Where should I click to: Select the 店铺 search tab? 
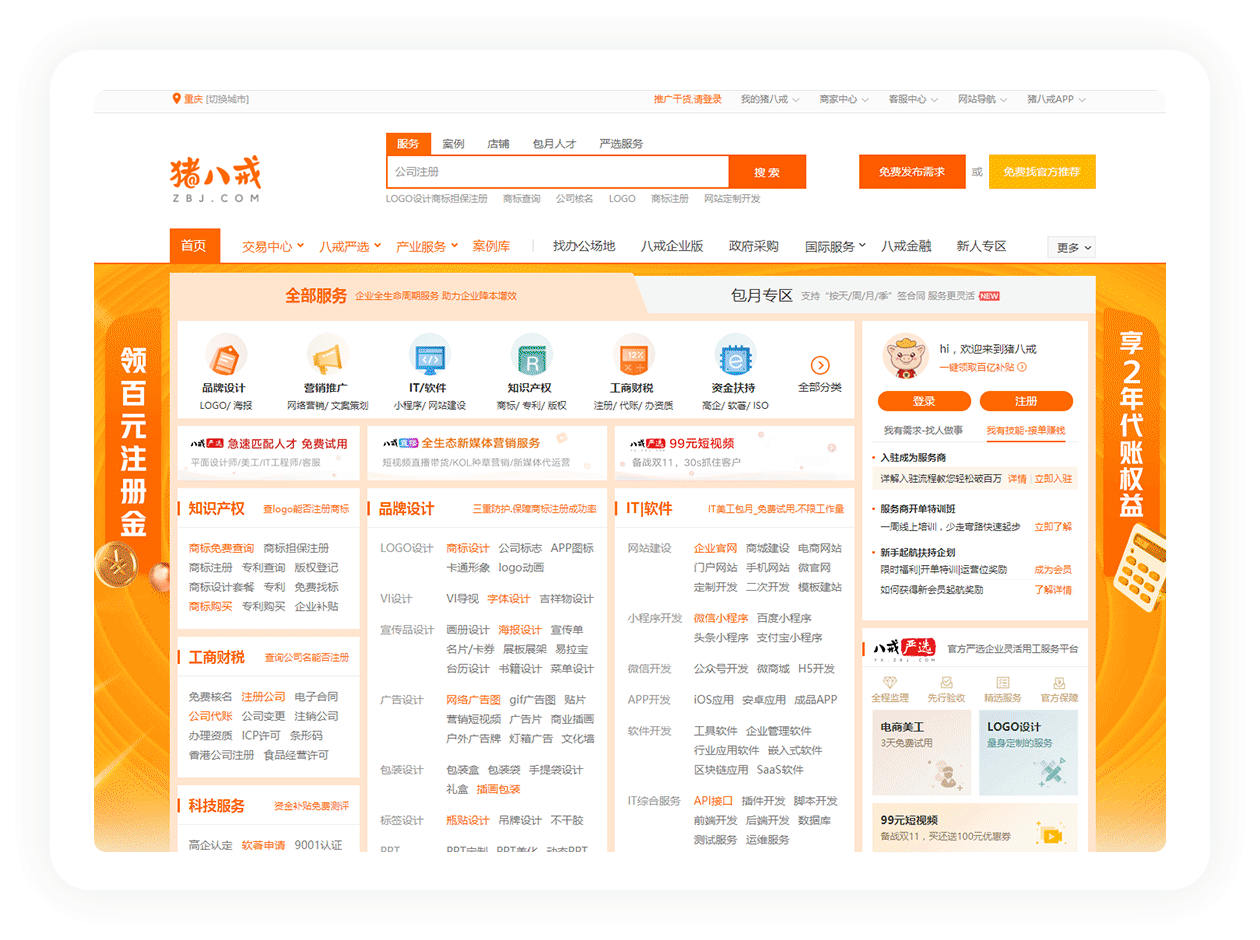(x=498, y=144)
